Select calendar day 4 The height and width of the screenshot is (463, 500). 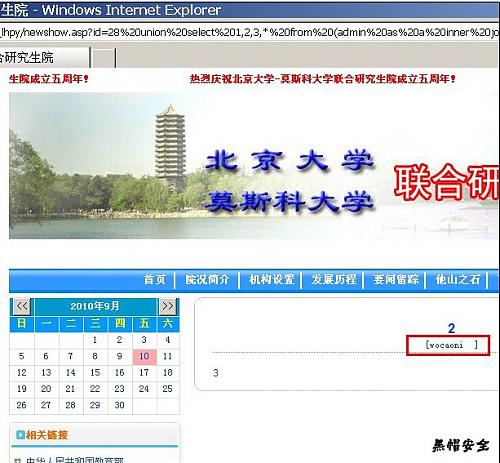coord(168,340)
